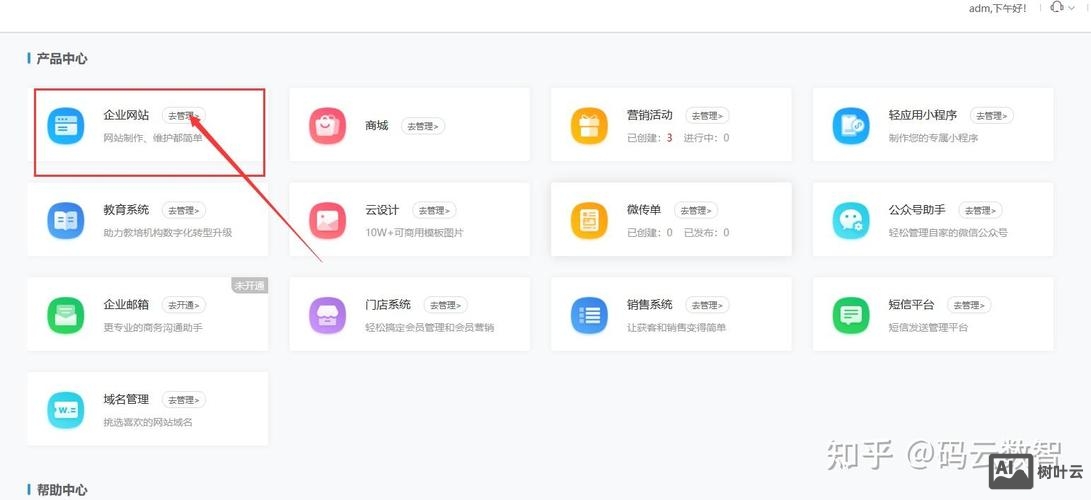Image resolution: width=1091 pixels, height=500 pixels.
Task: Click the 轻松搞定会员管理和会员营销 description
Action: click(x=429, y=327)
